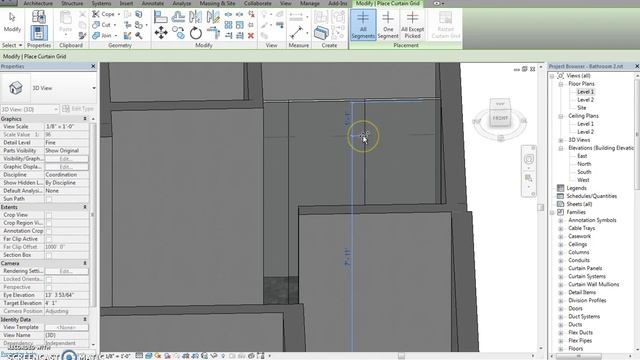Click the Zoom Region navigation bar icon
640x360 pixels.
tap(529, 178)
